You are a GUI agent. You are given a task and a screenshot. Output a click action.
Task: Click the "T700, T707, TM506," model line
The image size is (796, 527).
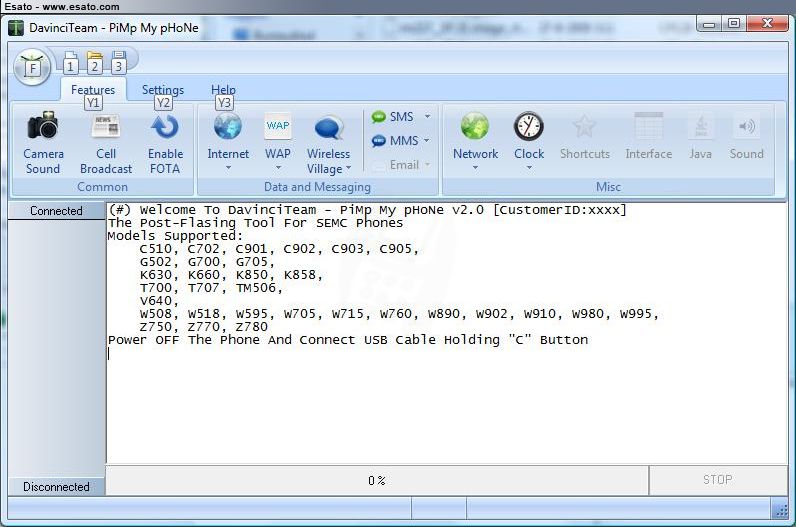click(211, 288)
